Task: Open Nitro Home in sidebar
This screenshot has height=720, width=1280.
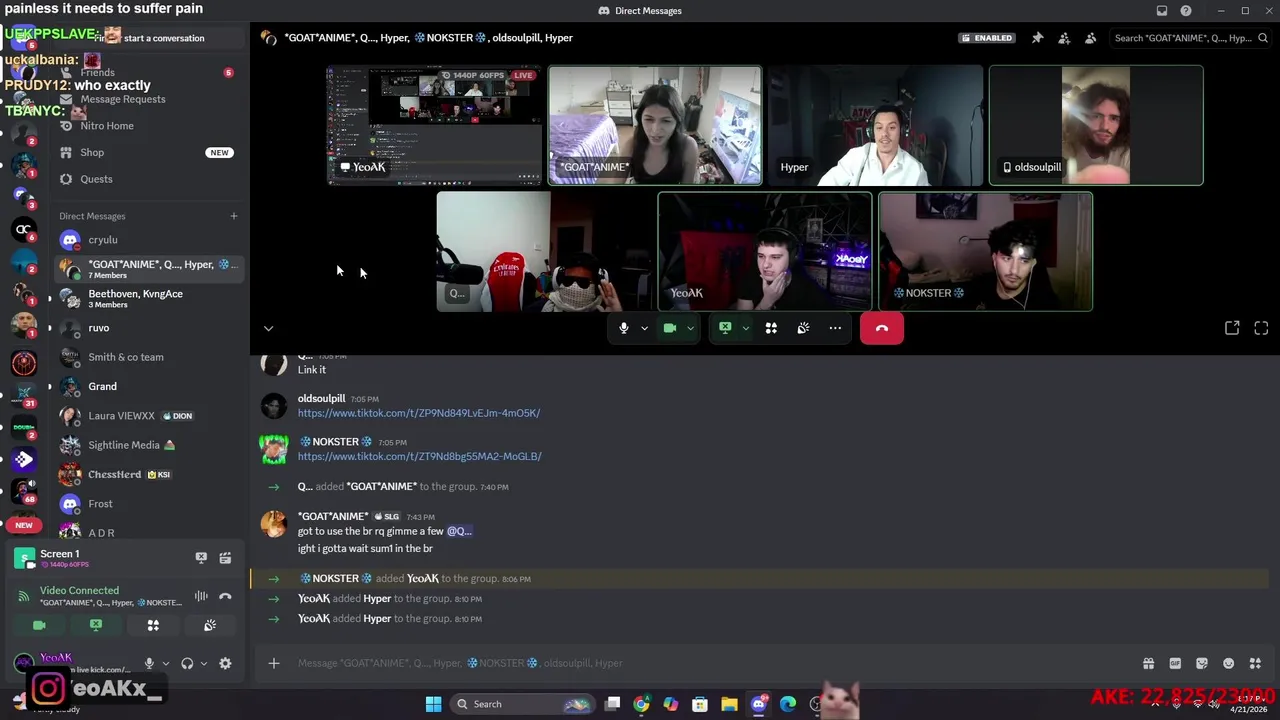Action: [148, 126]
